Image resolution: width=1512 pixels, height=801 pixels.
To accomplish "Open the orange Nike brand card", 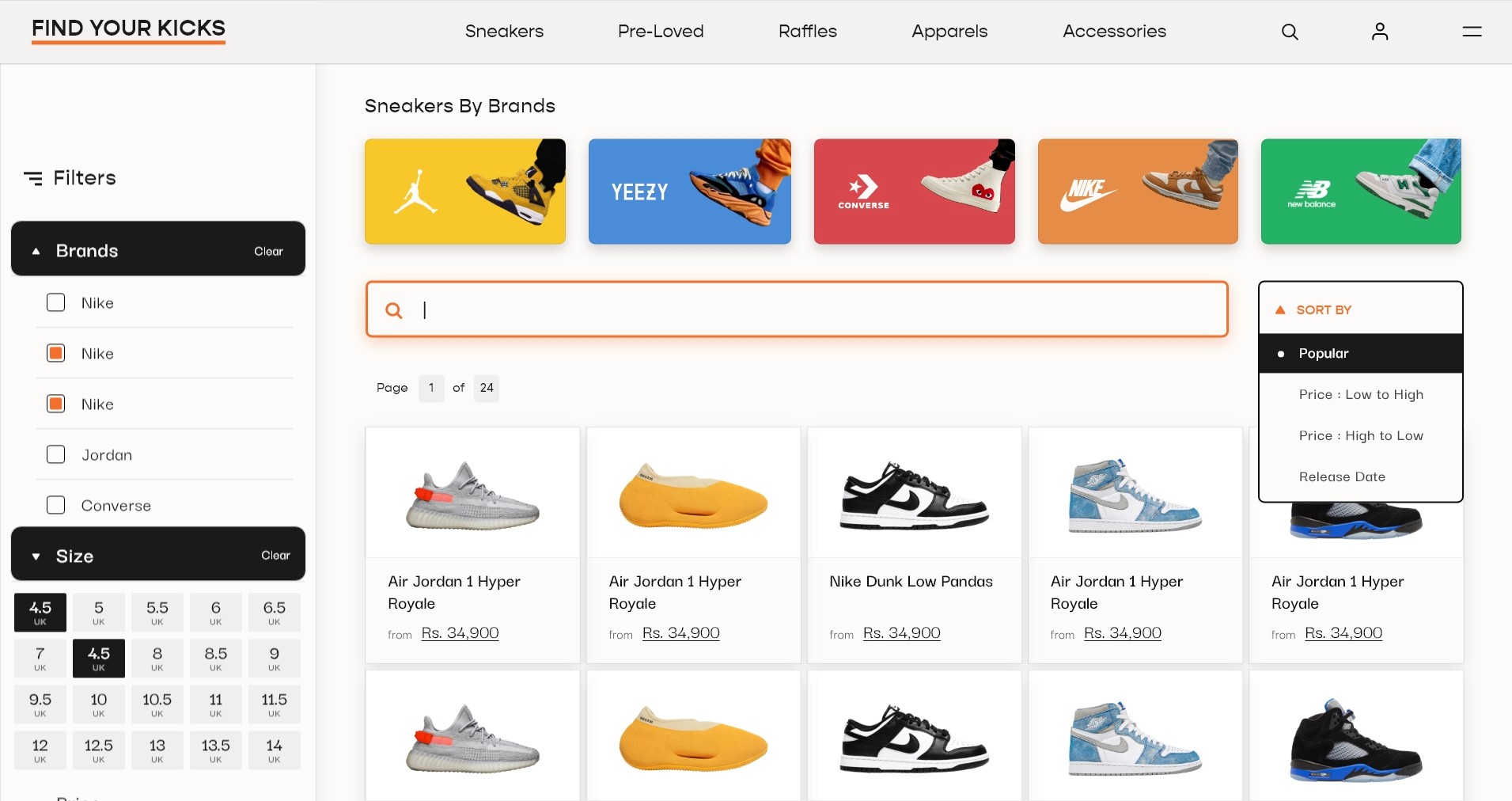I will click(x=1138, y=192).
